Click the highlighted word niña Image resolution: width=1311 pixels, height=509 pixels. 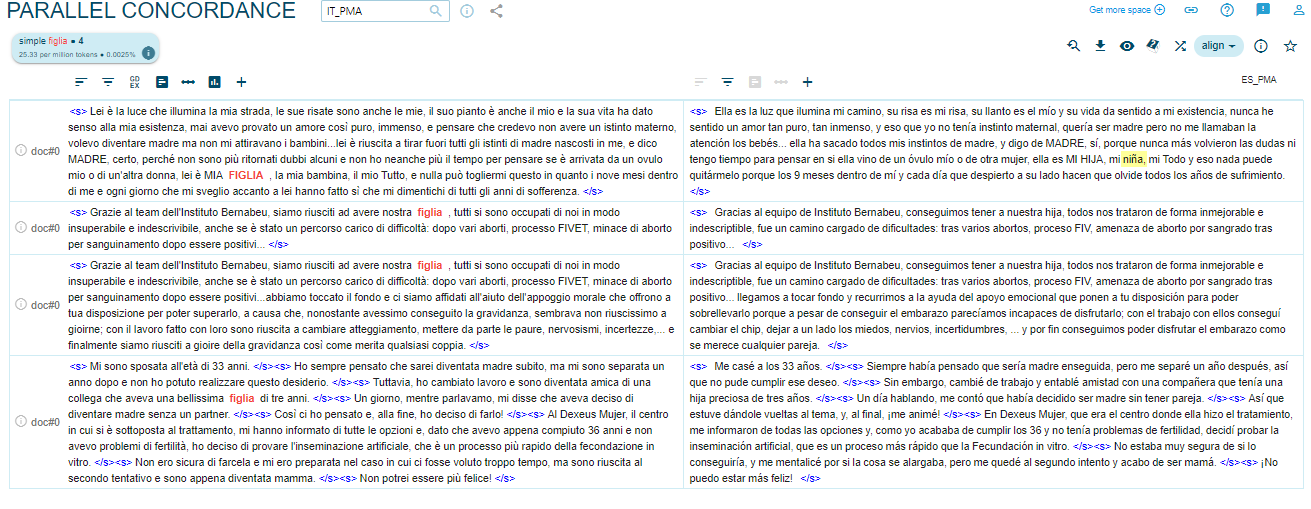1132,158
